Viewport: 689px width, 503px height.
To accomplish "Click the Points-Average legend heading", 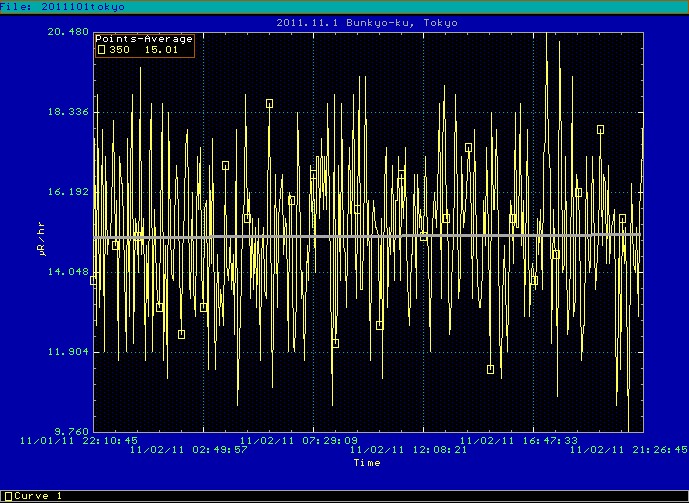I will (x=143, y=39).
